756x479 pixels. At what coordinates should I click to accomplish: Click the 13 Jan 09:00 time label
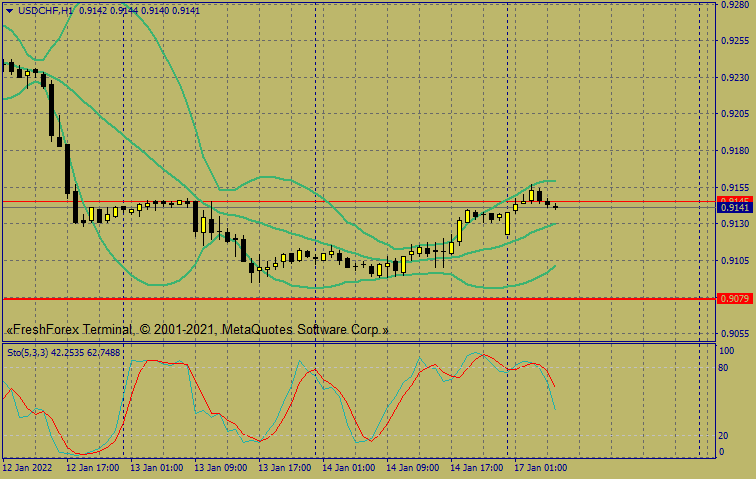tap(221, 467)
